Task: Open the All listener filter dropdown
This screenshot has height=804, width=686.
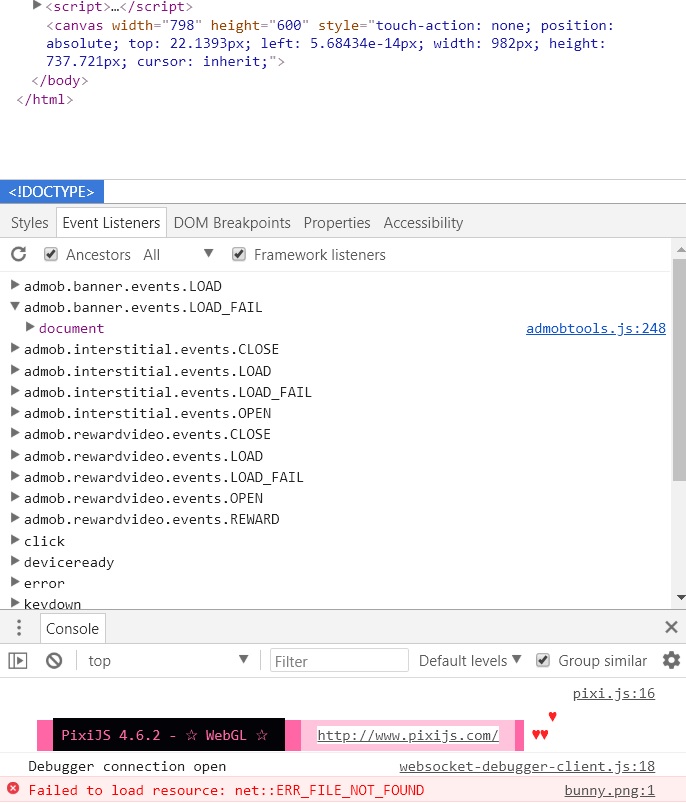Action: (178, 254)
